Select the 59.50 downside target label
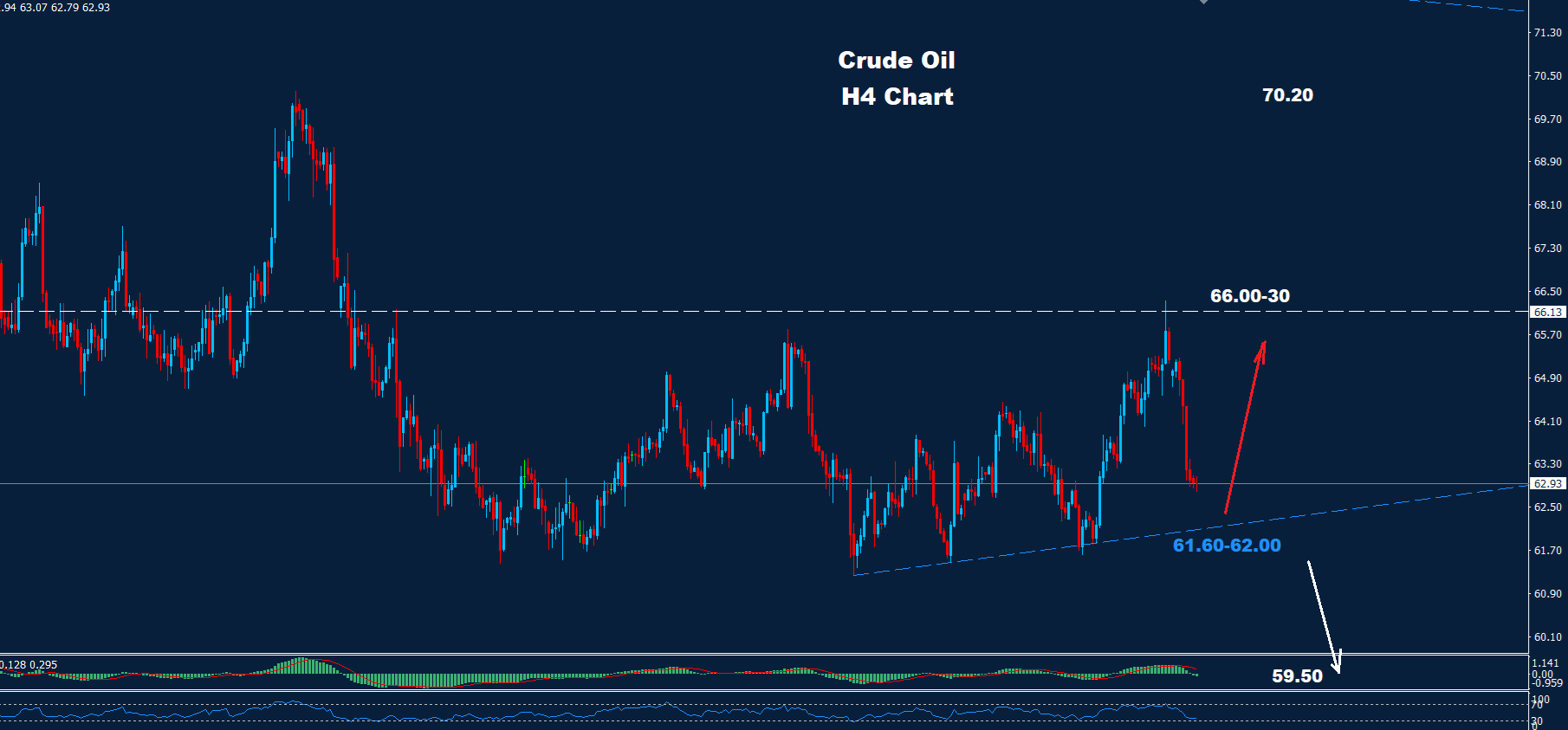Screen dimensions: 1568x730 click(x=1297, y=676)
